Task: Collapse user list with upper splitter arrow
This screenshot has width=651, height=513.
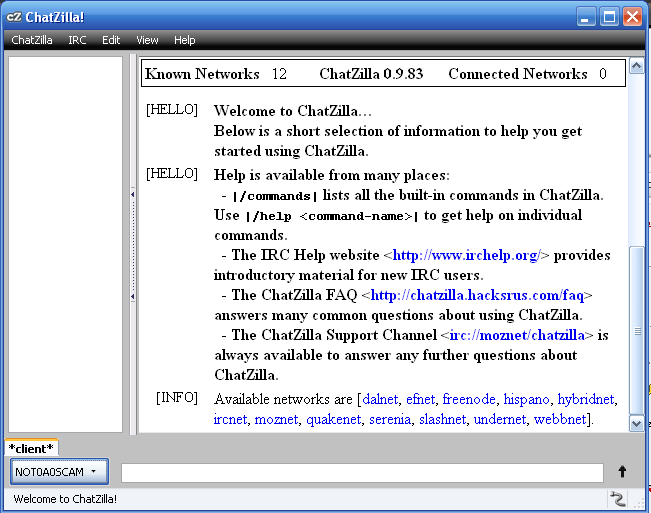Action: (132, 194)
